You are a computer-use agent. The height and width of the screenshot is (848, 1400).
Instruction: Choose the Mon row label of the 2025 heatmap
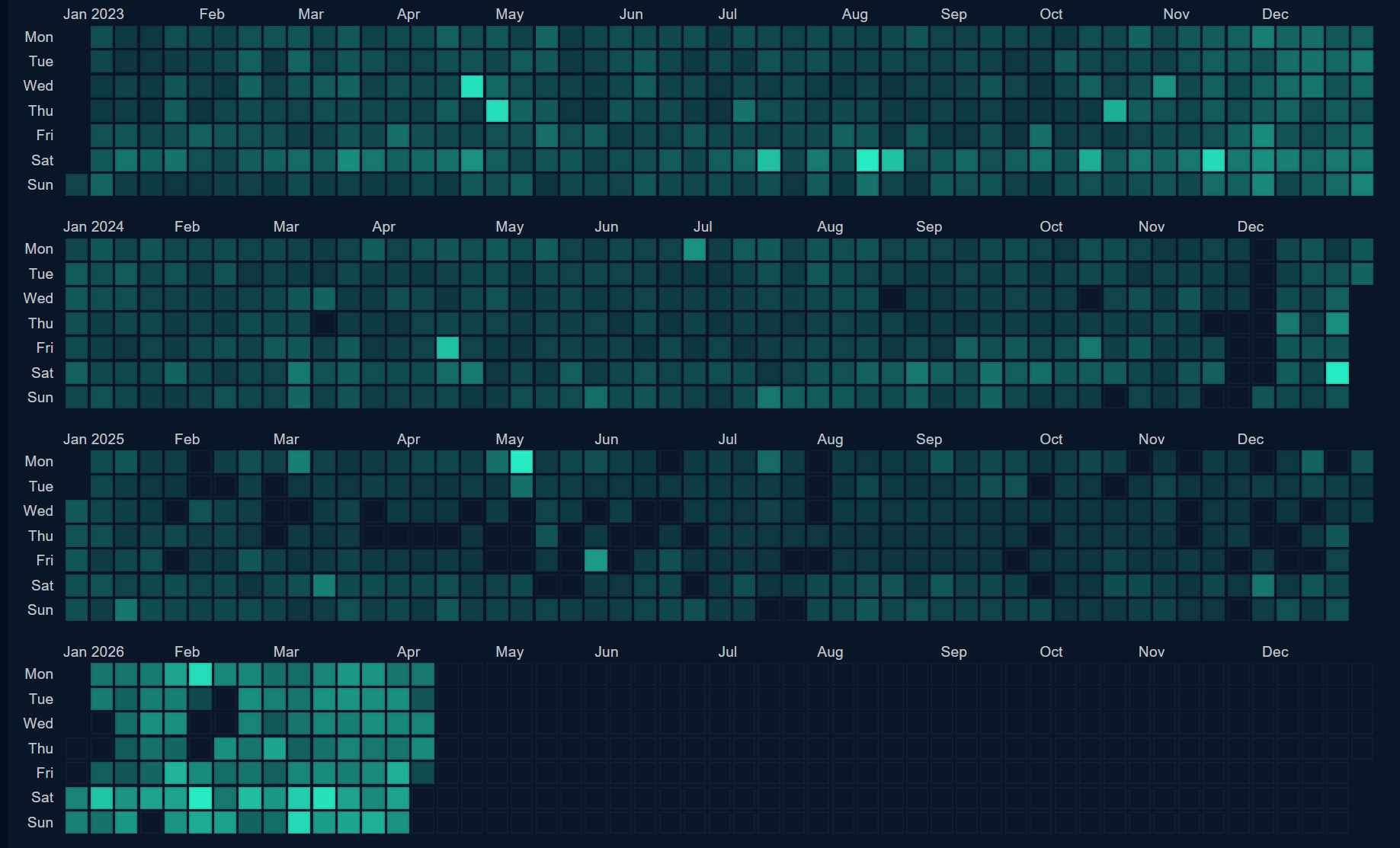click(39, 461)
